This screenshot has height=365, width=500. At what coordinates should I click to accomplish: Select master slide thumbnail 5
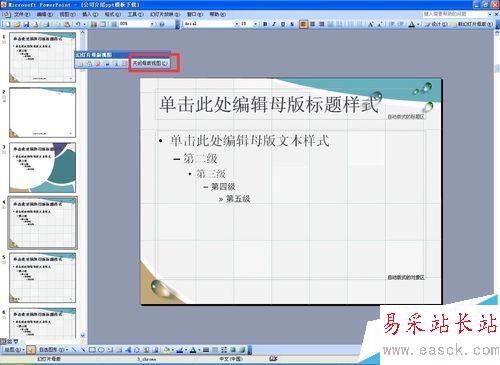pos(42,278)
